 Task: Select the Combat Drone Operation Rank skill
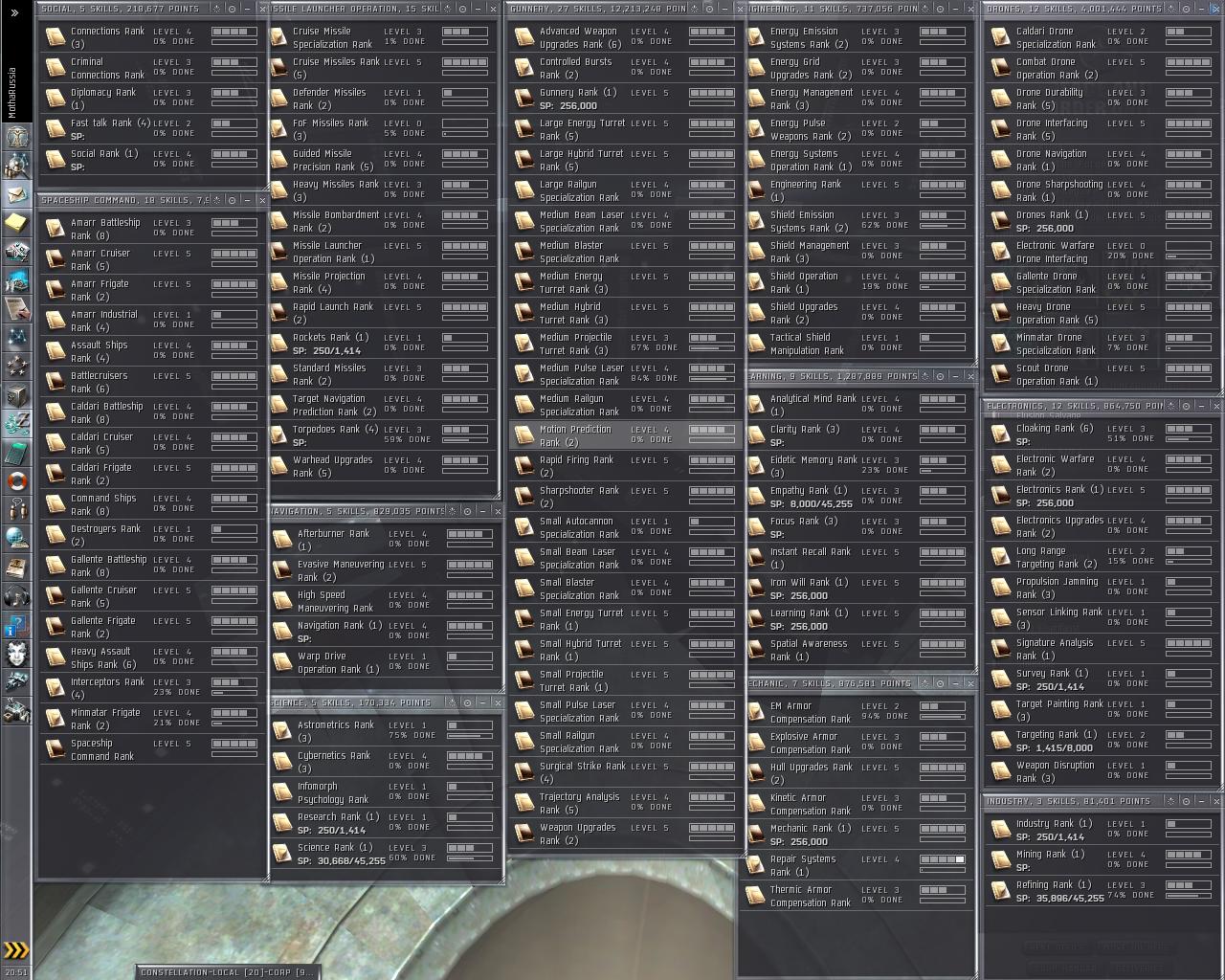(1102, 68)
